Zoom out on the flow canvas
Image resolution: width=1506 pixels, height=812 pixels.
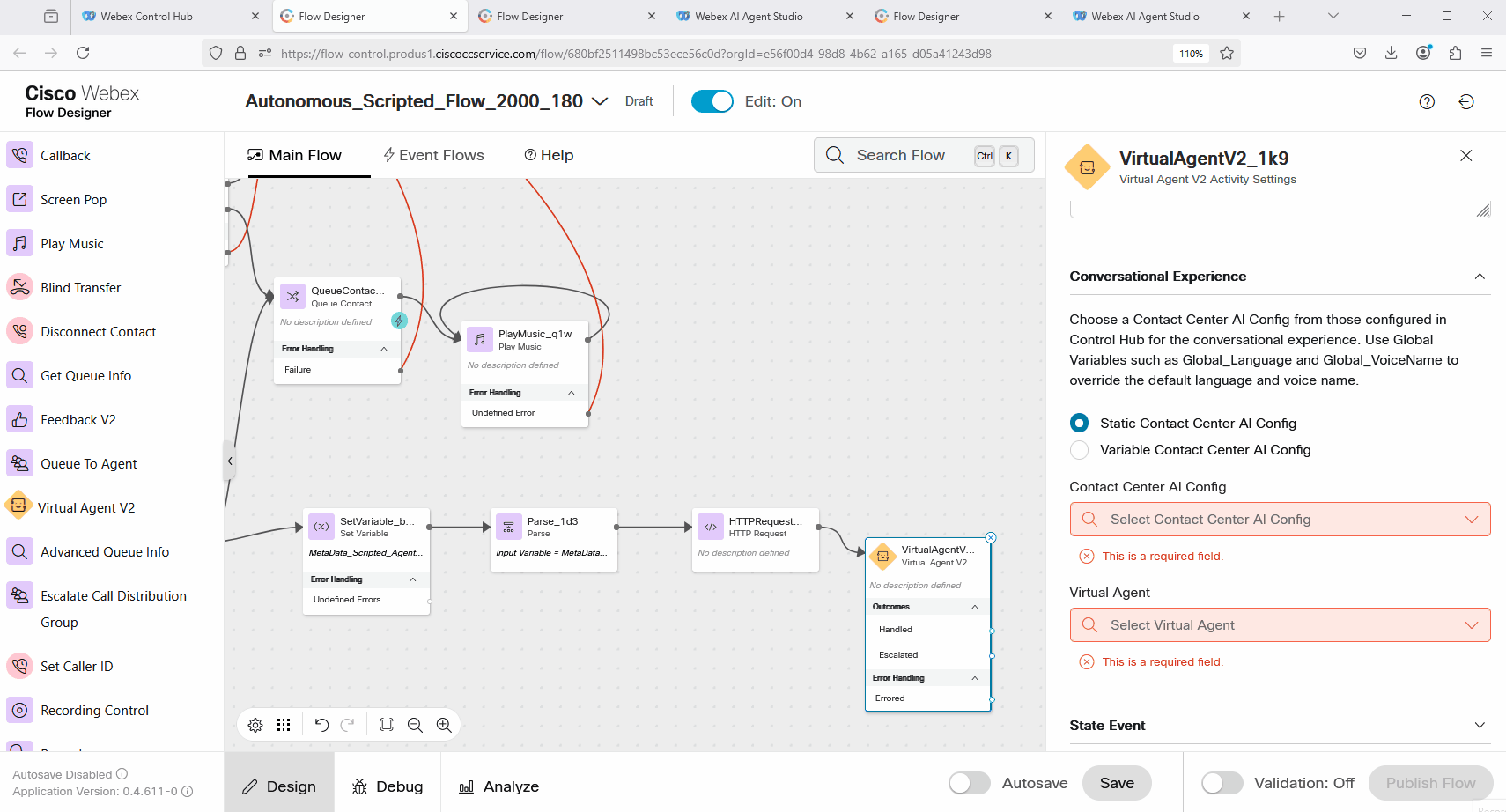point(415,725)
